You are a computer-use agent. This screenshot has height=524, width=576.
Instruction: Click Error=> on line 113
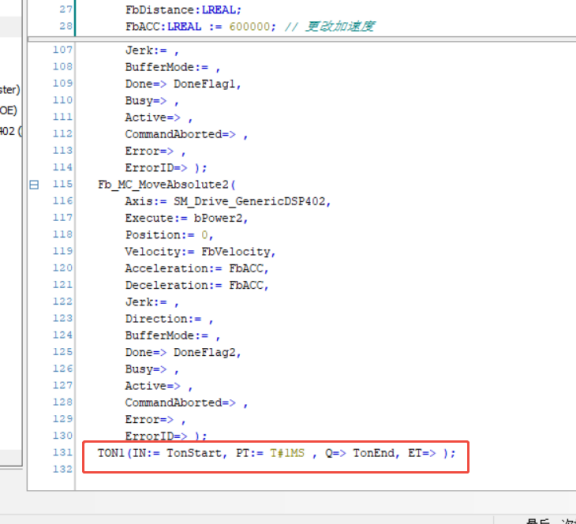pos(149,151)
